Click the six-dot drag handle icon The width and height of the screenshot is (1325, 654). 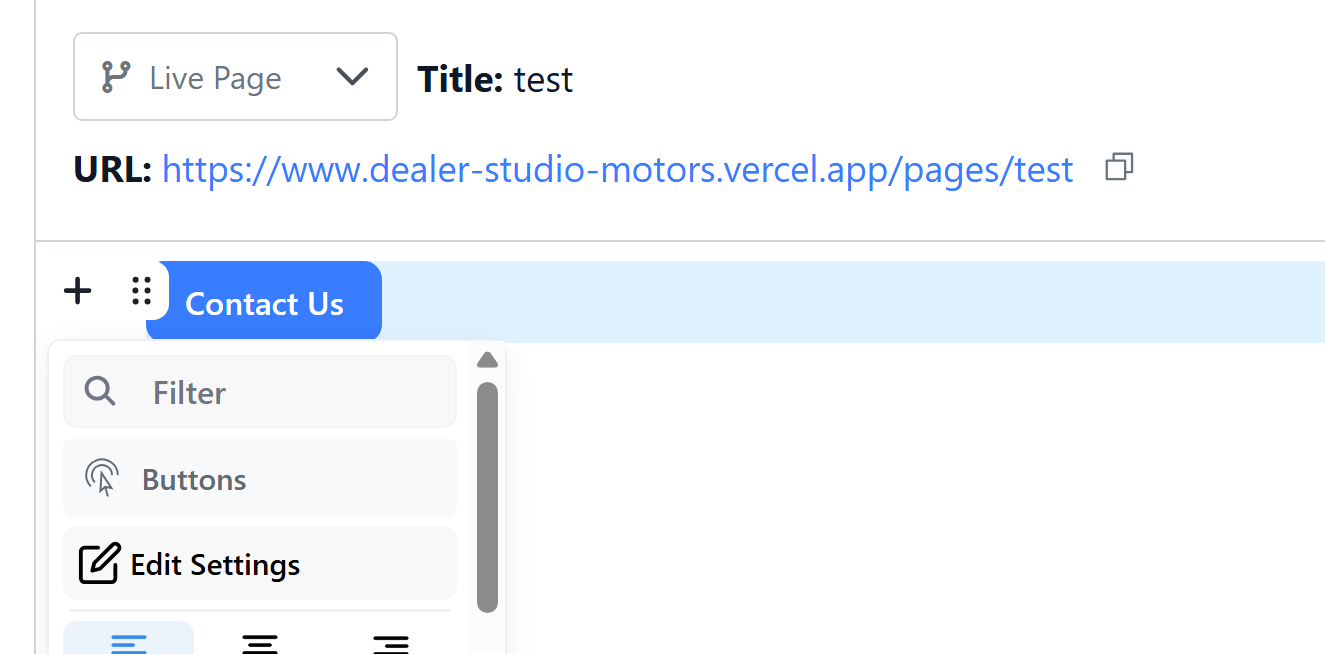pos(142,291)
